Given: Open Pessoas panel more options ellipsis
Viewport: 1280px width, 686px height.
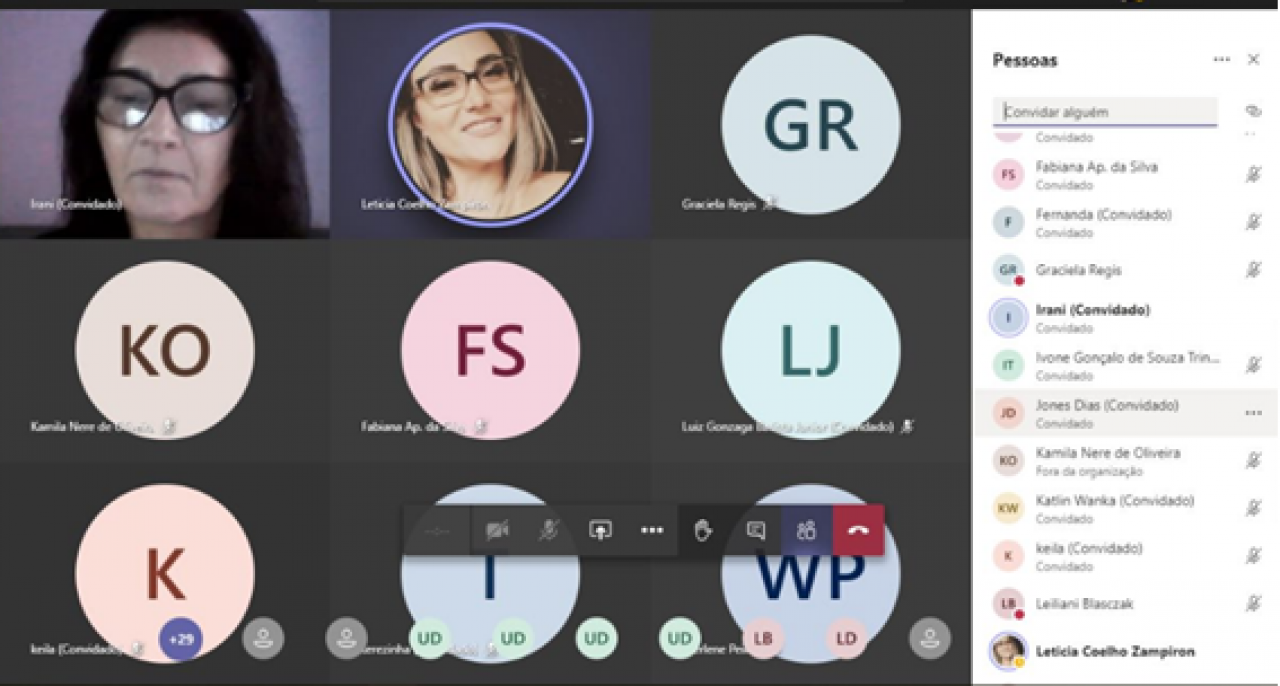Looking at the screenshot, I should 1221,60.
